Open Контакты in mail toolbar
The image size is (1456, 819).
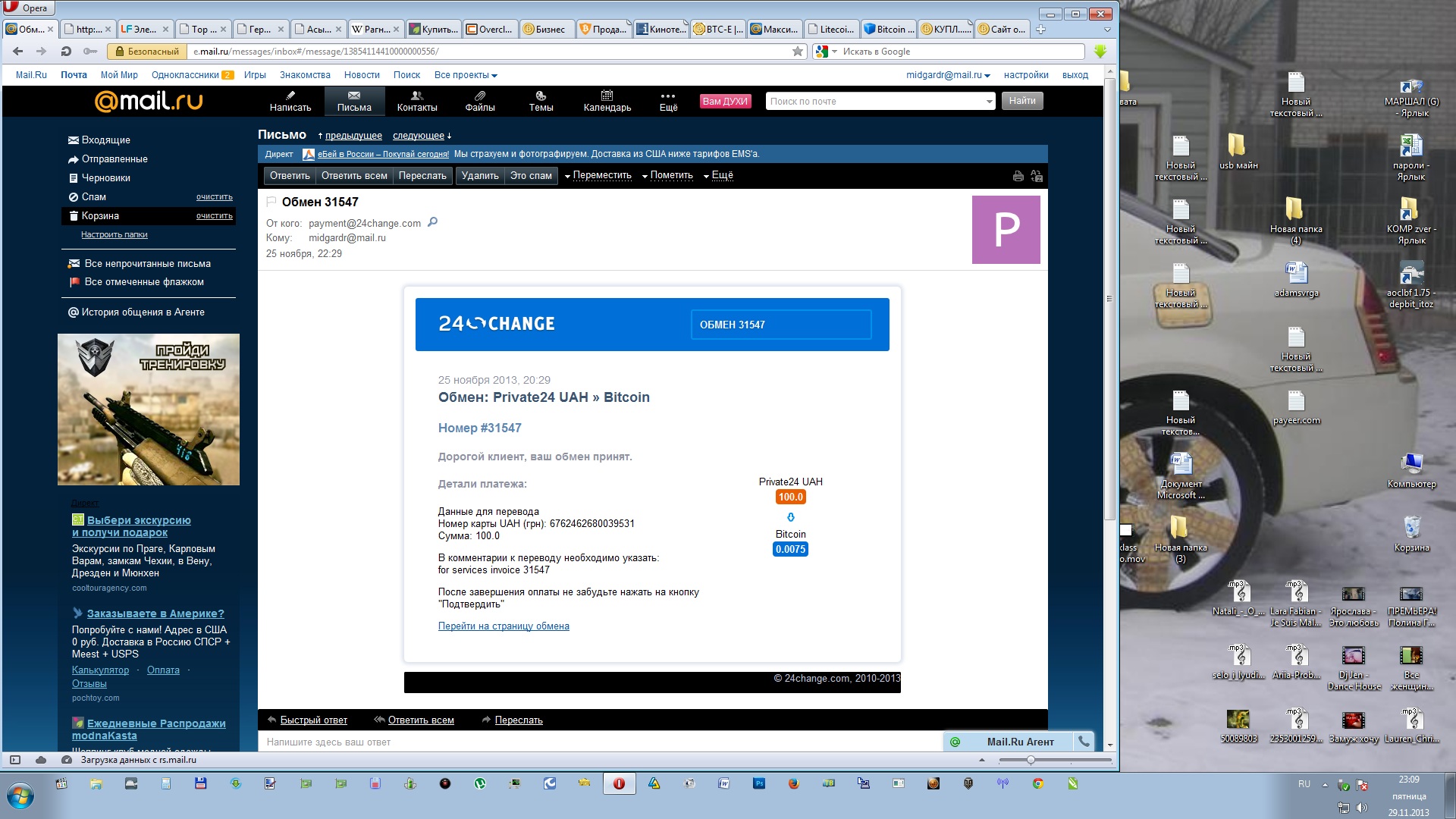point(417,101)
